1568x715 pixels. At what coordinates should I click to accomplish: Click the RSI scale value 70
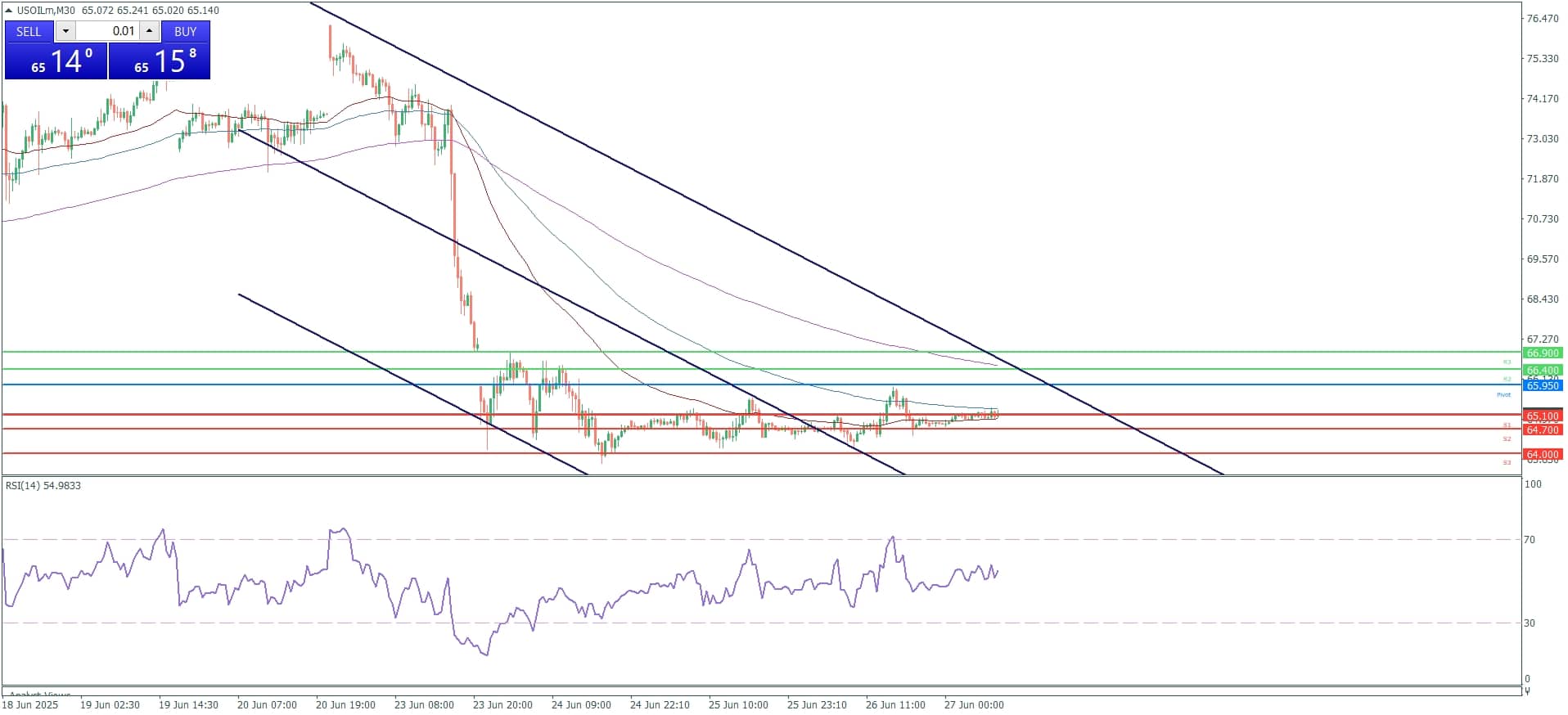tap(1530, 540)
